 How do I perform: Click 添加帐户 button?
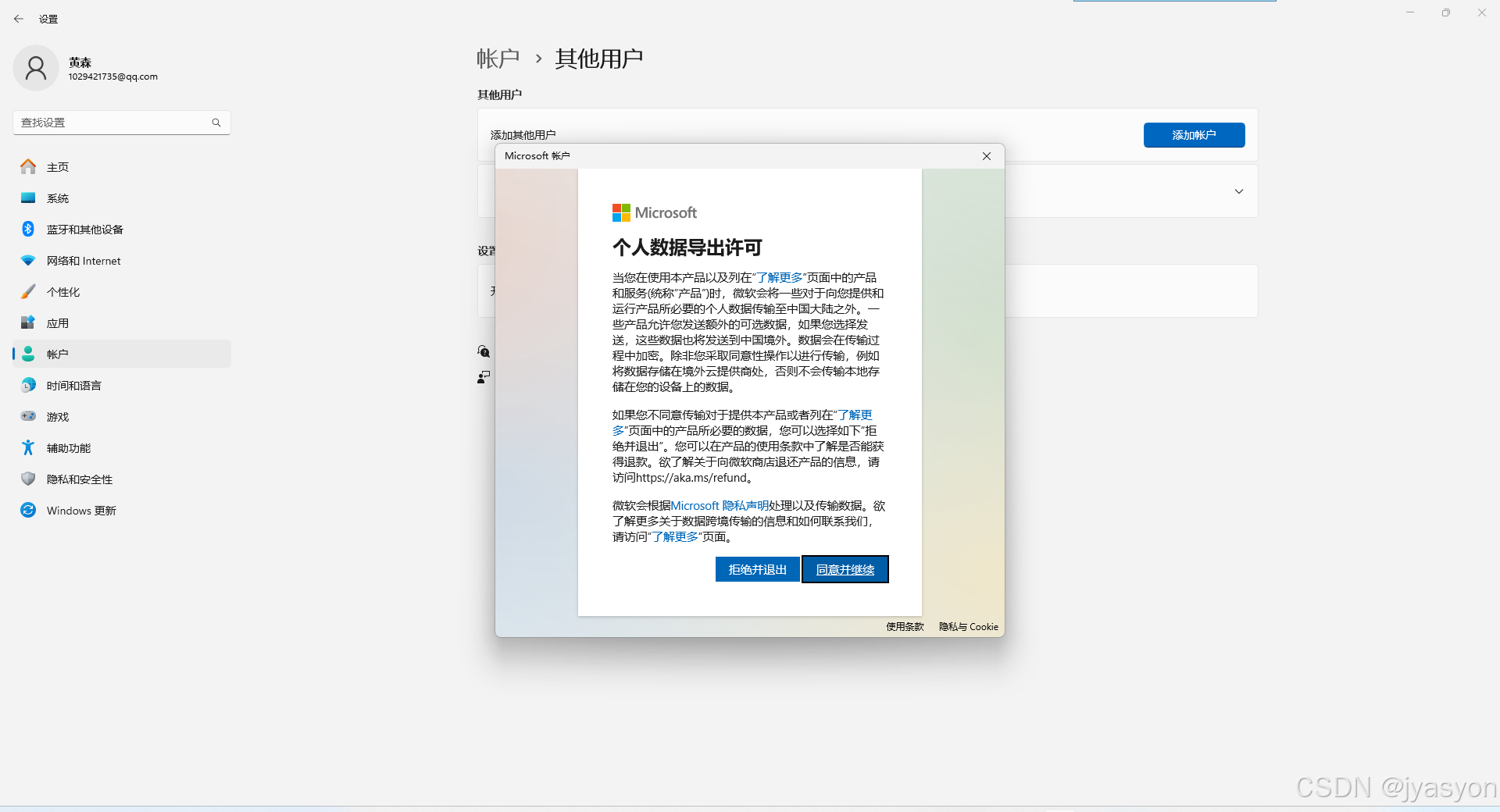pos(1194,135)
